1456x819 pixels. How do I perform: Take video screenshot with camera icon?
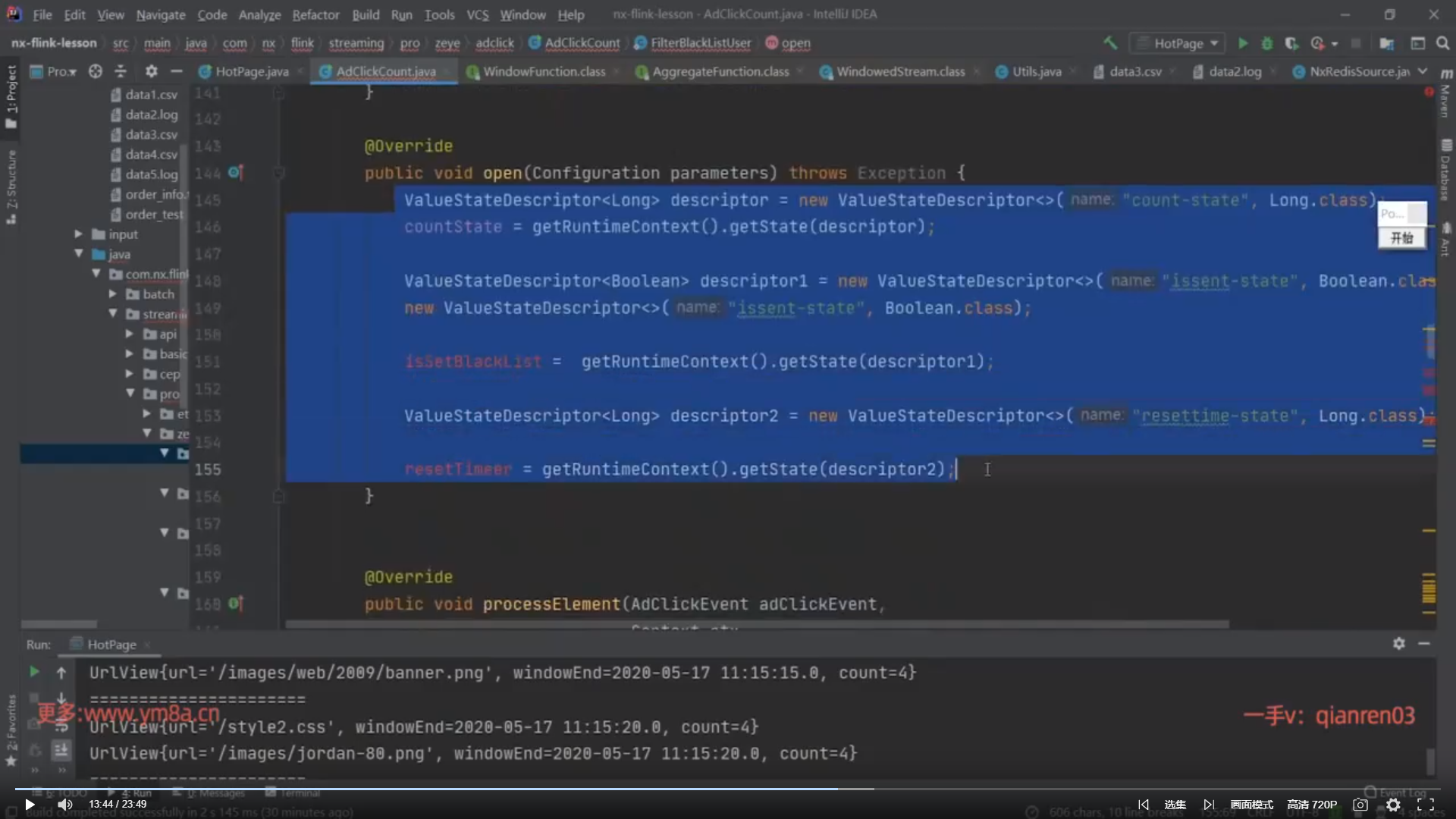[x=1360, y=805]
